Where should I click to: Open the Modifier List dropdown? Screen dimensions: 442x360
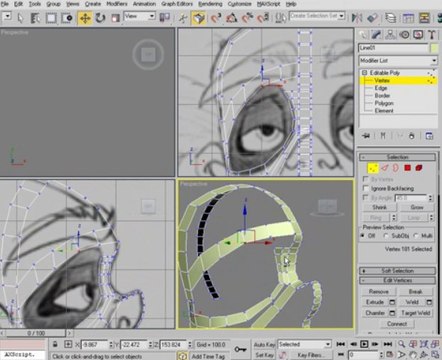point(398,61)
